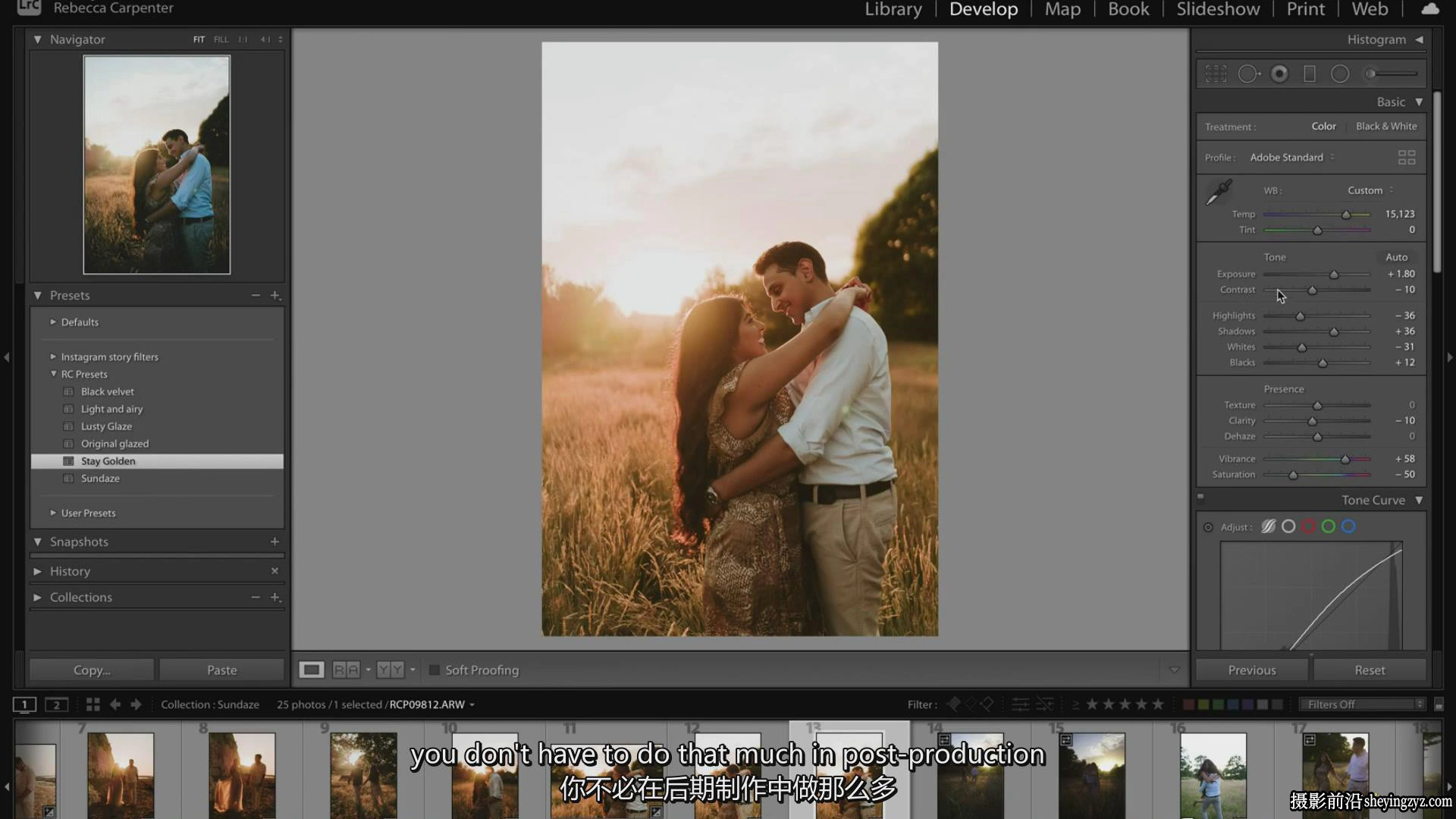Click the cloud sync icon
Image resolution: width=1456 pixels, height=819 pixels.
1429,9
